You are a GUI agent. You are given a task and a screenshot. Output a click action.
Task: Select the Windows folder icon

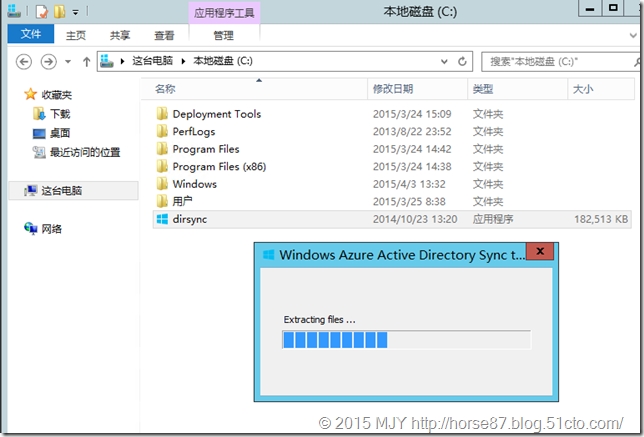pyautogui.click(x=162, y=184)
